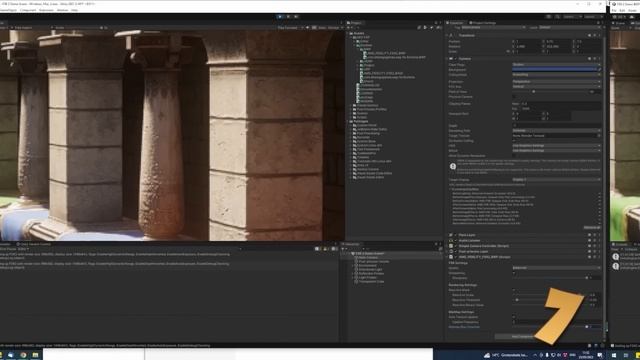Open the Layer dropdown in the Inspector
The image size is (640, 360).
pos(570,27)
